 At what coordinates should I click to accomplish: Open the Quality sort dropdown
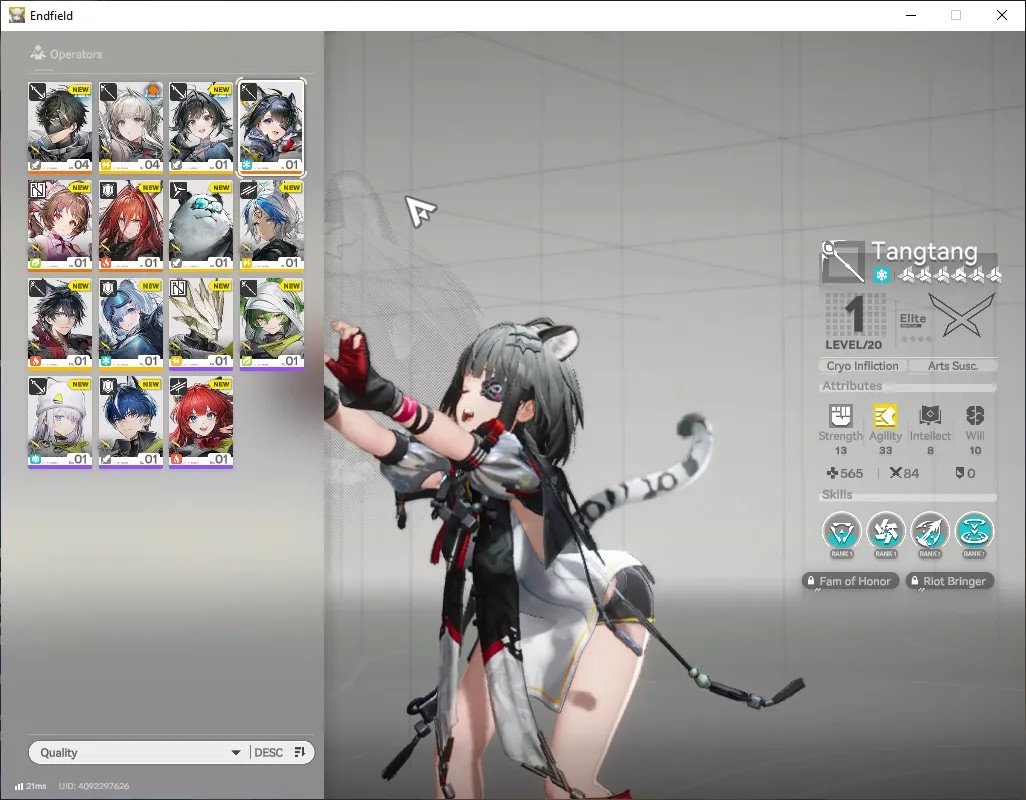pyautogui.click(x=139, y=752)
